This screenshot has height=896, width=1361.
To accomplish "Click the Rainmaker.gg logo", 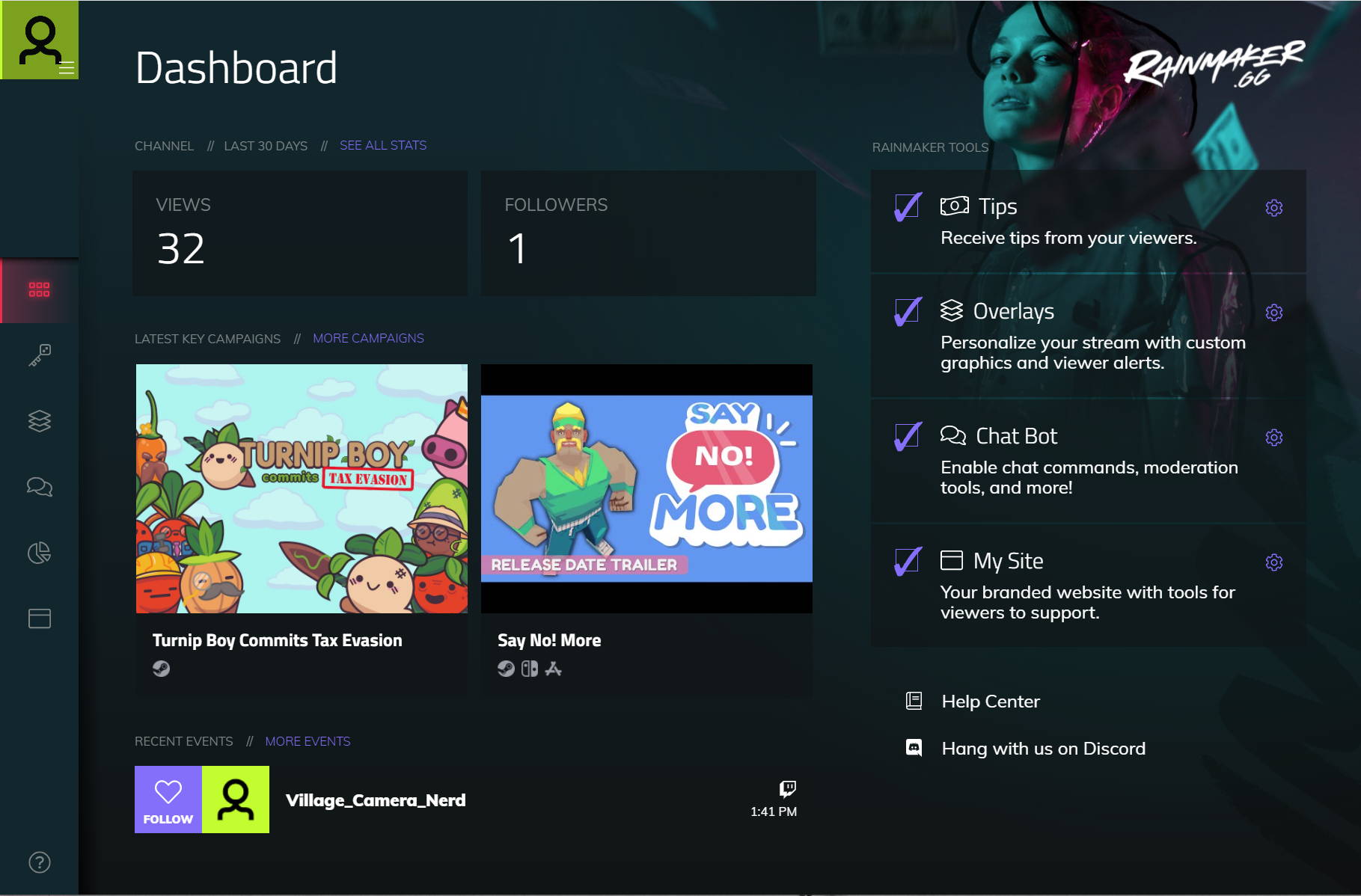I will click(x=1214, y=64).
